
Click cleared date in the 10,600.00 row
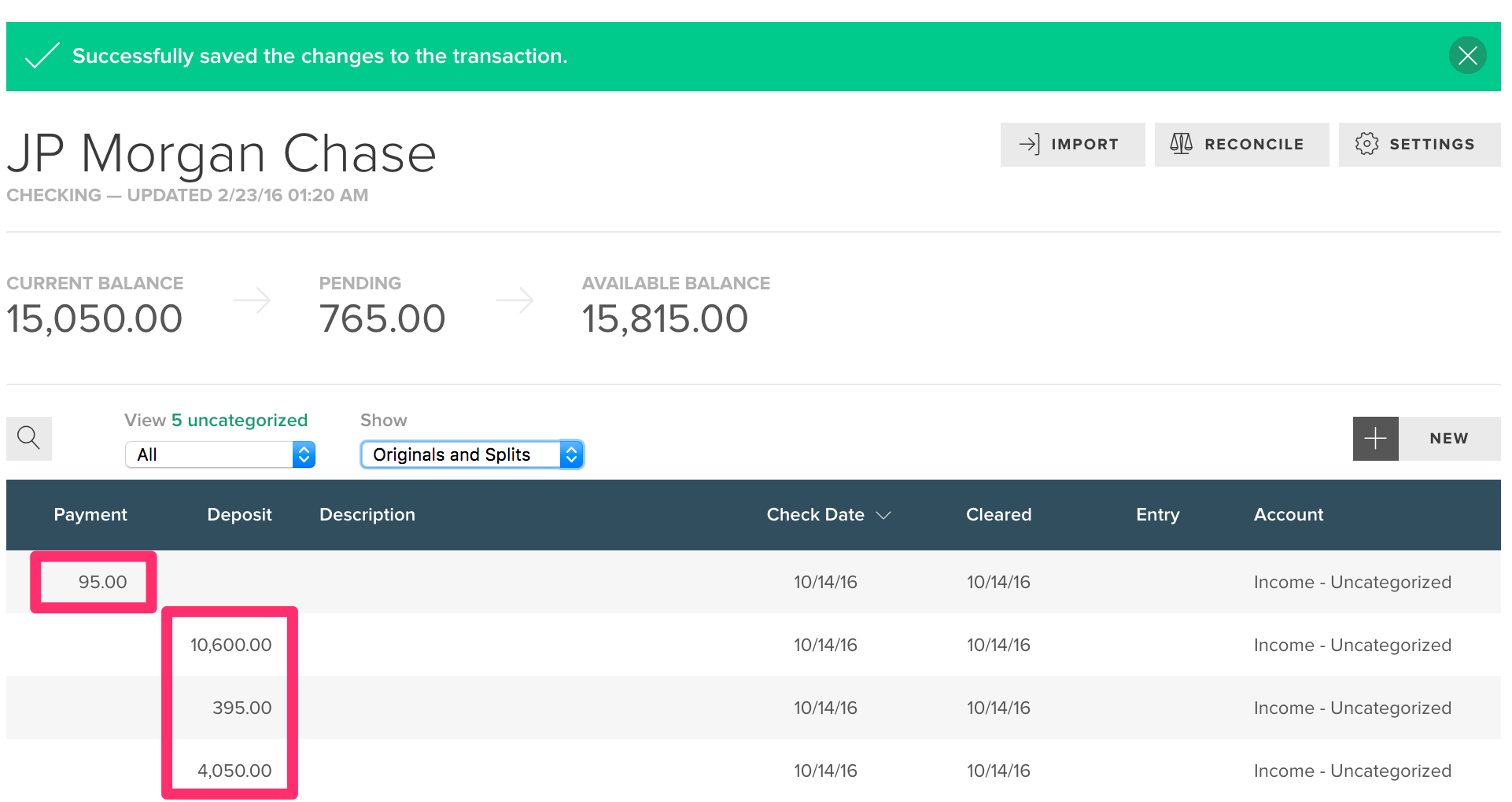pos(998,646)
